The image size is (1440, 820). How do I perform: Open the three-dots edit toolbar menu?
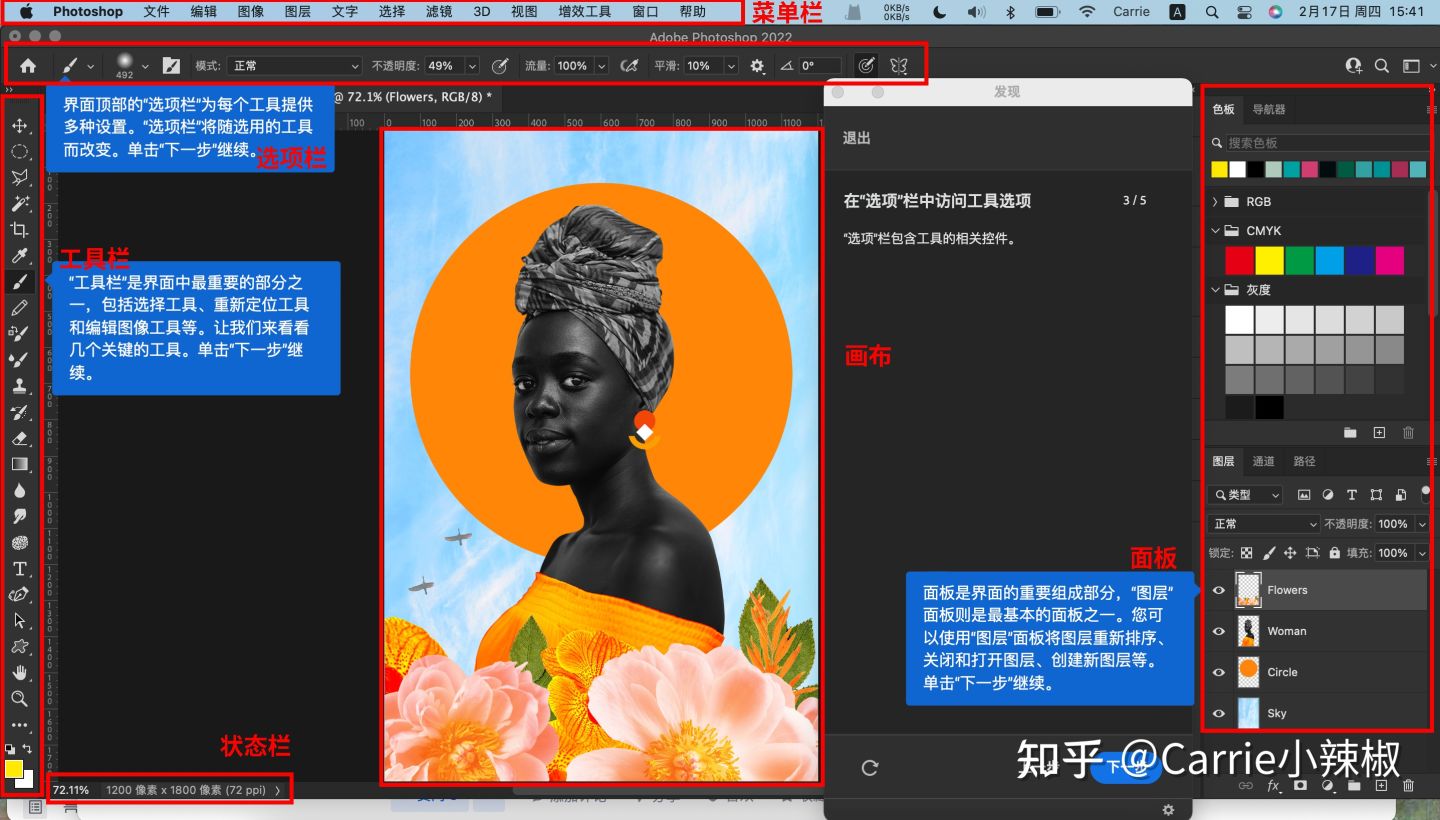(20, 725)
